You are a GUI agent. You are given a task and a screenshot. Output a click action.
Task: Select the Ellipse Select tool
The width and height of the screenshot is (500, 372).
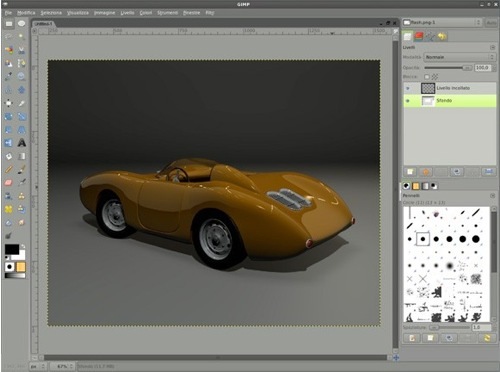(22, 23)
